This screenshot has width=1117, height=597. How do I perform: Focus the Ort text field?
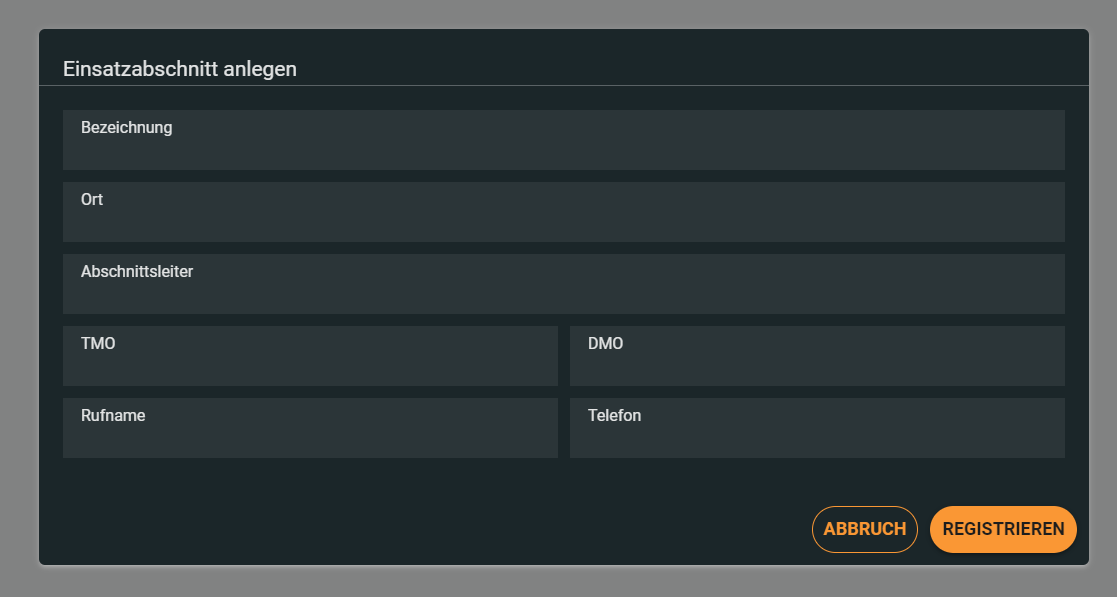point(563,220)
